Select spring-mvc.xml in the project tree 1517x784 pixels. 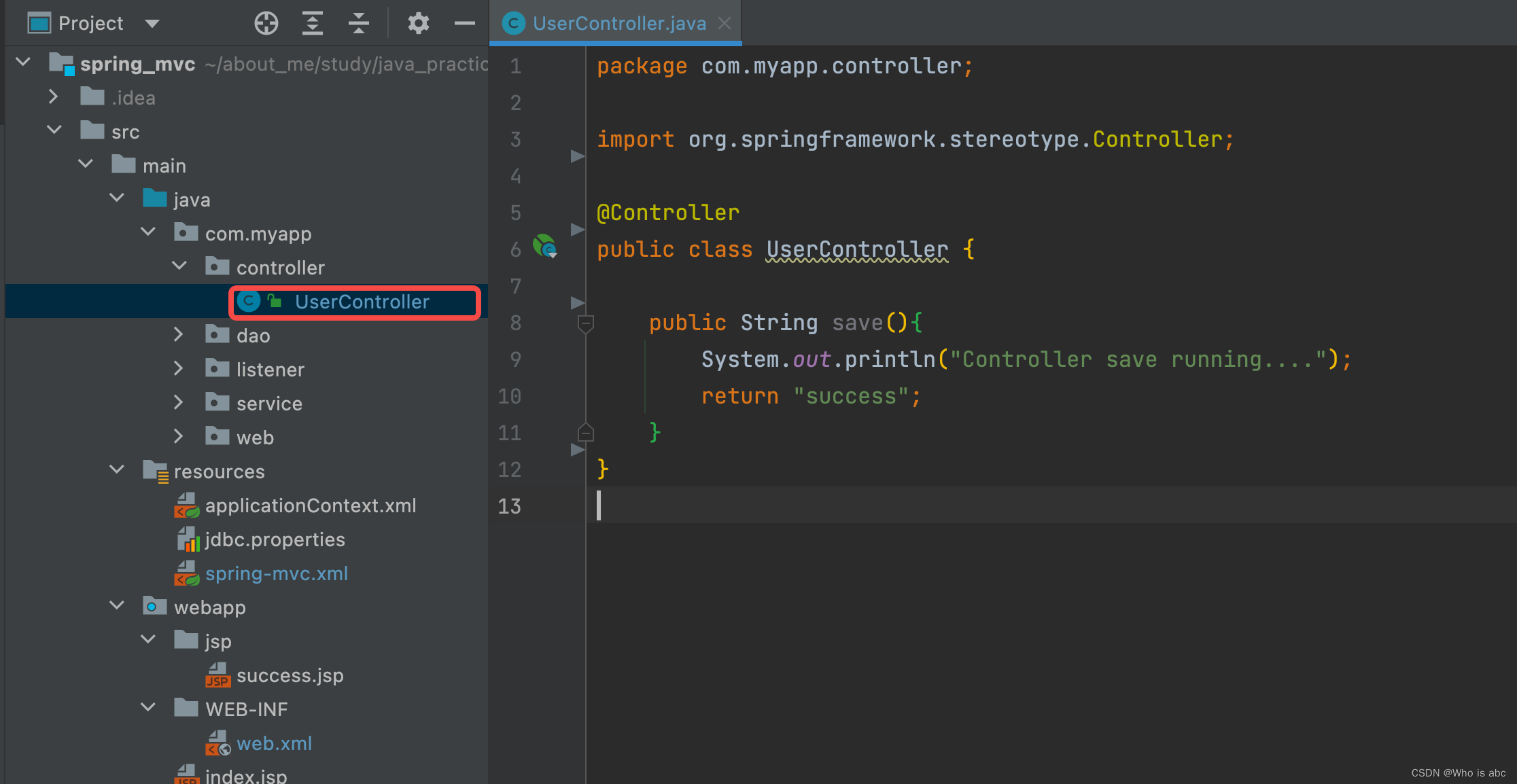point(276,574)
